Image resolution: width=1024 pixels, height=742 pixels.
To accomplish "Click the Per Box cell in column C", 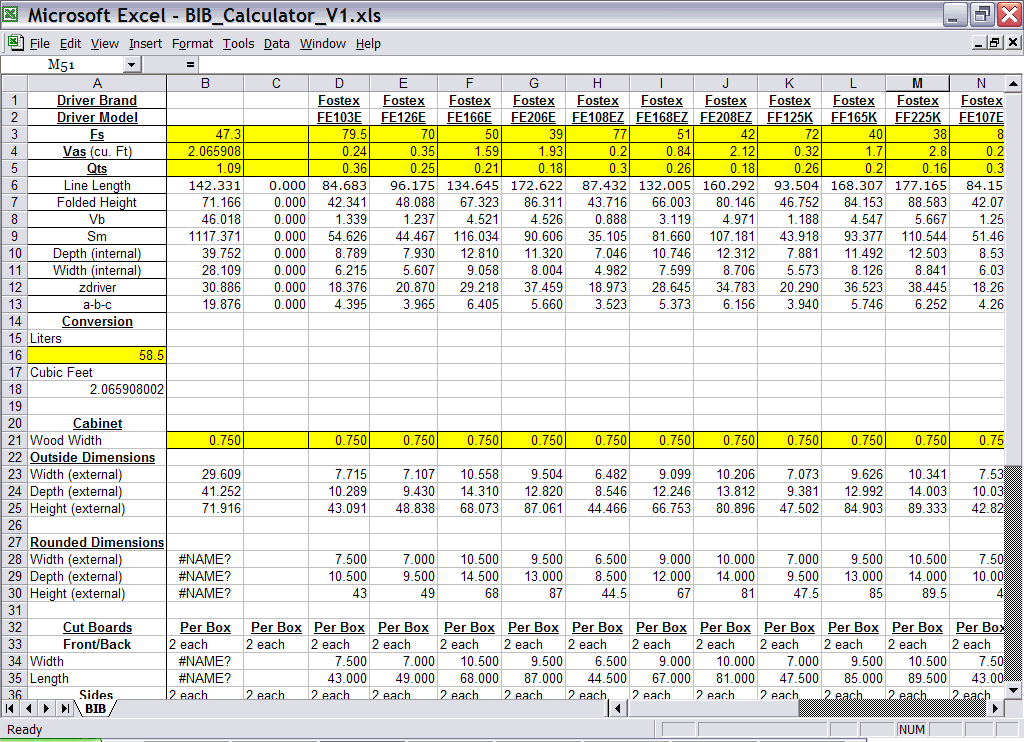I will [x=276, y=627].
